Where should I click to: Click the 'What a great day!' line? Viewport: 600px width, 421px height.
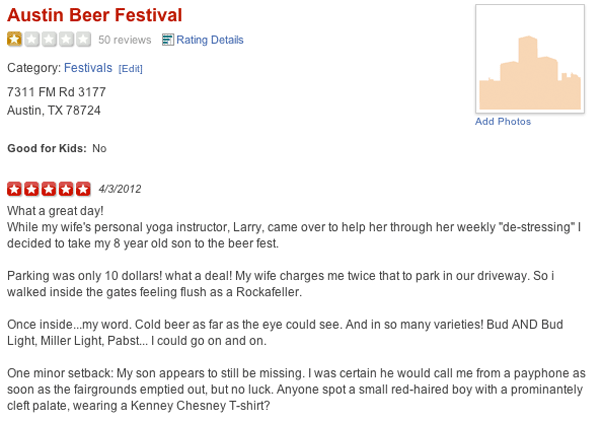click(55, 211)
